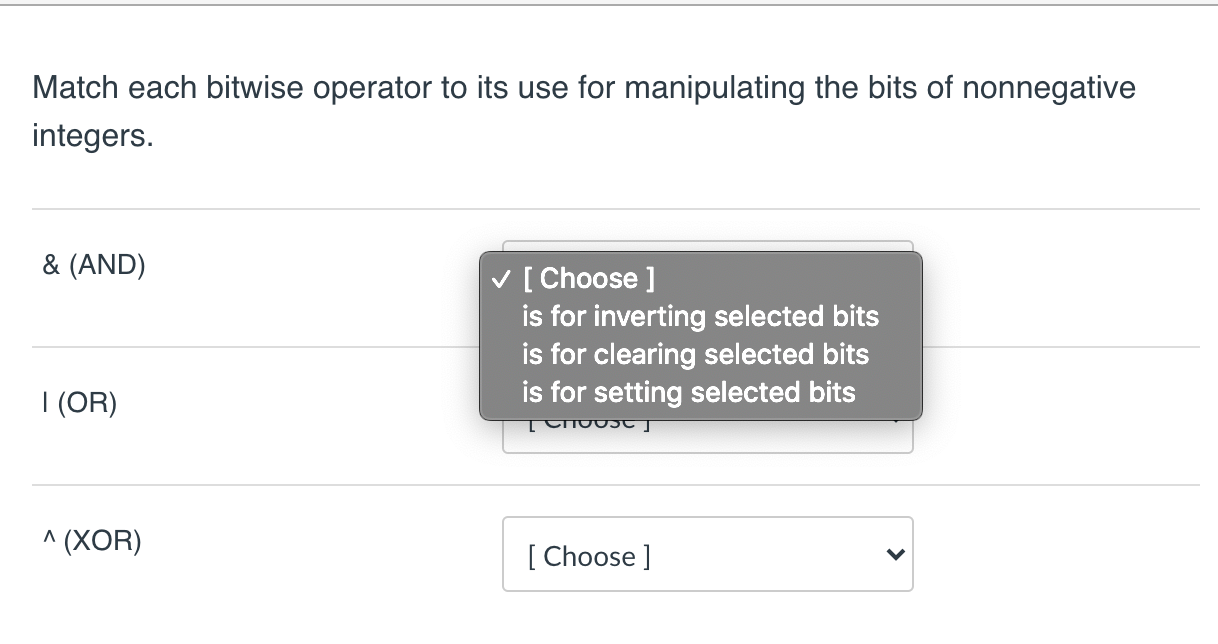Click the | (OR) operator label

click(79, 403)
